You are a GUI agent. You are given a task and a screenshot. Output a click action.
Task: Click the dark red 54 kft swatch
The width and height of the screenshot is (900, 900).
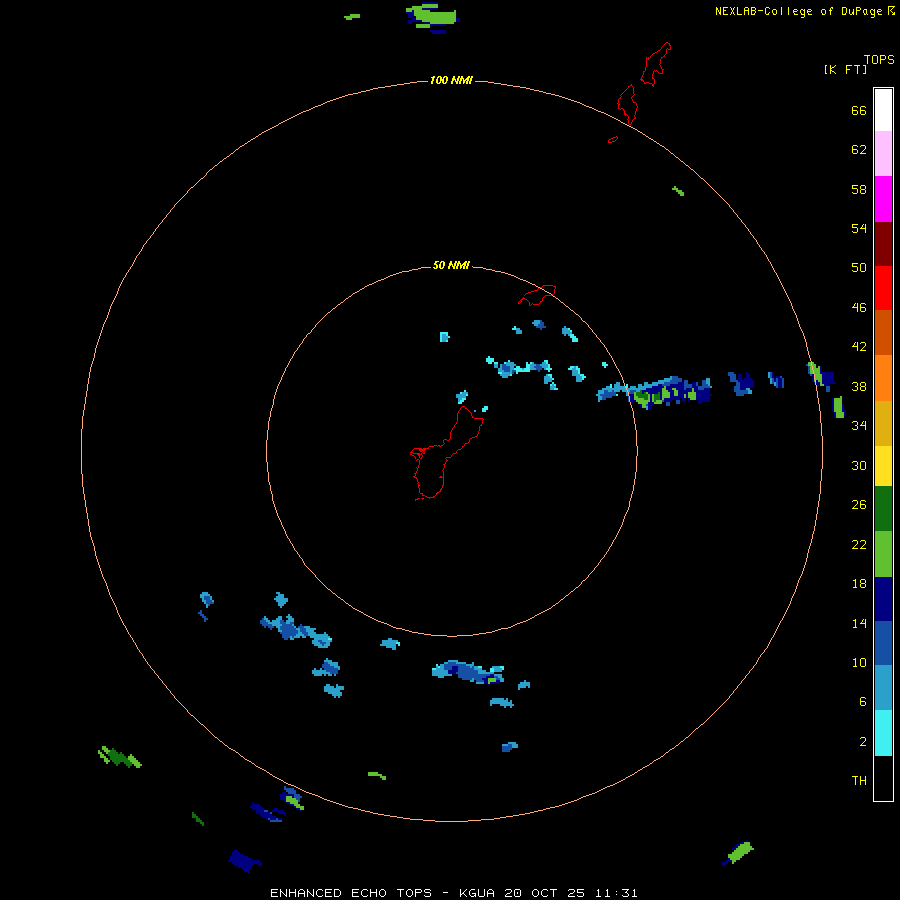click(x=883, y=243)
